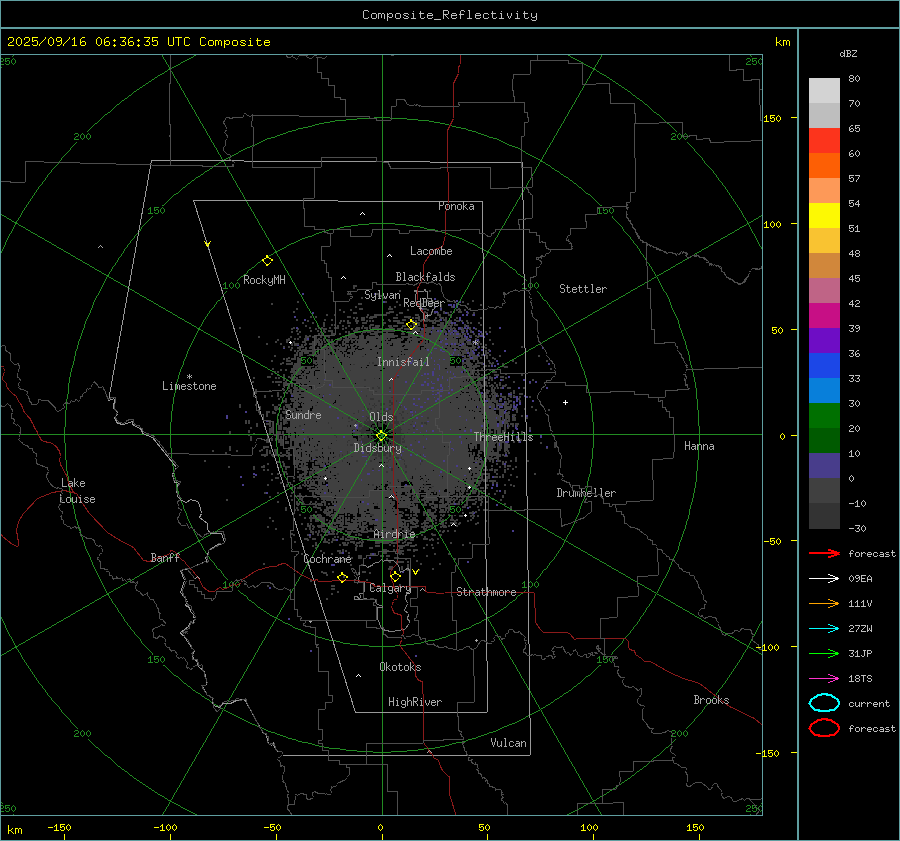The height and width of the screenshot is (841, 900).
Task: Click the yellow diamond marker above RockyMH
Action: 267,261
